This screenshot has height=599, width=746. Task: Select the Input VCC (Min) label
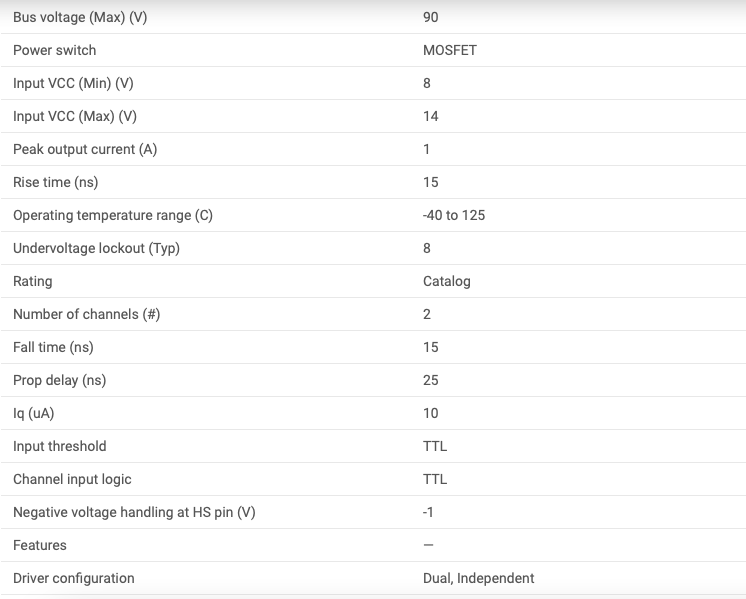73,83
